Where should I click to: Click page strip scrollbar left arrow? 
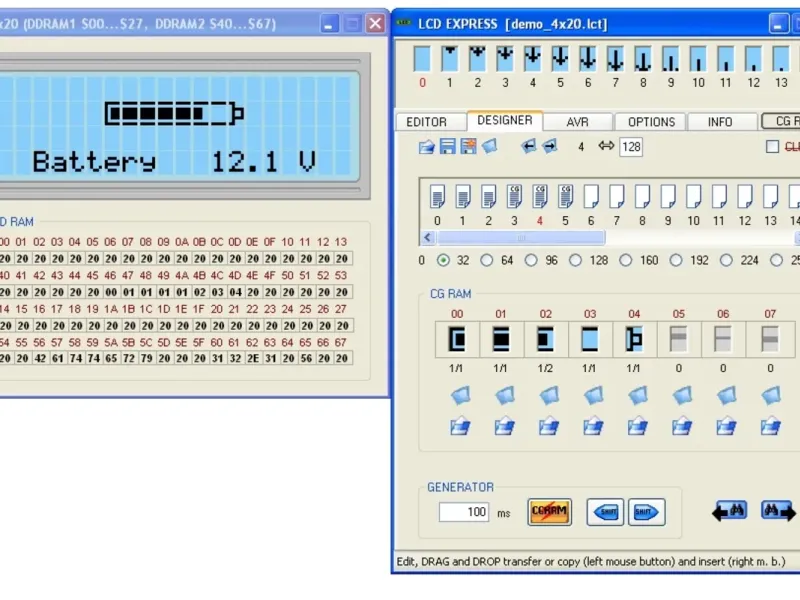[428, 238]
